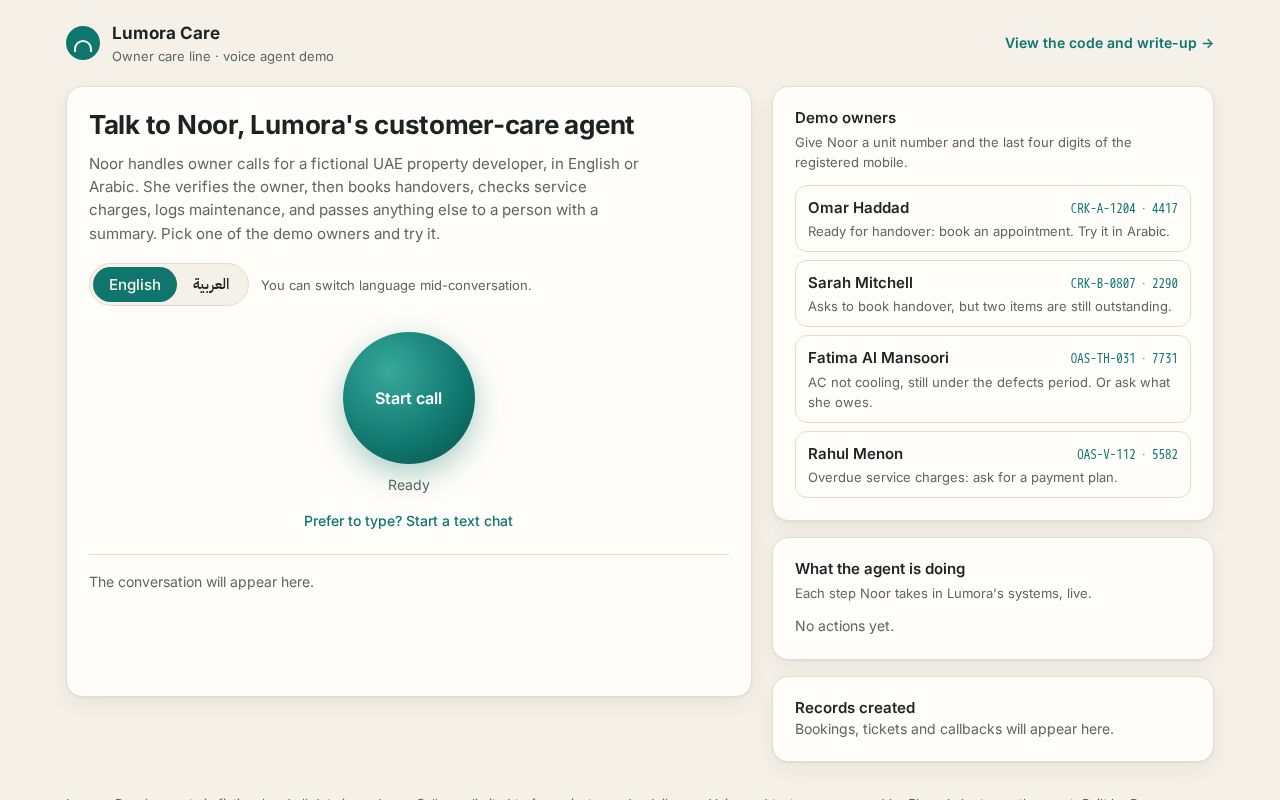
Task: Click the Lumora Care logo icon
Action: point(83,43)
